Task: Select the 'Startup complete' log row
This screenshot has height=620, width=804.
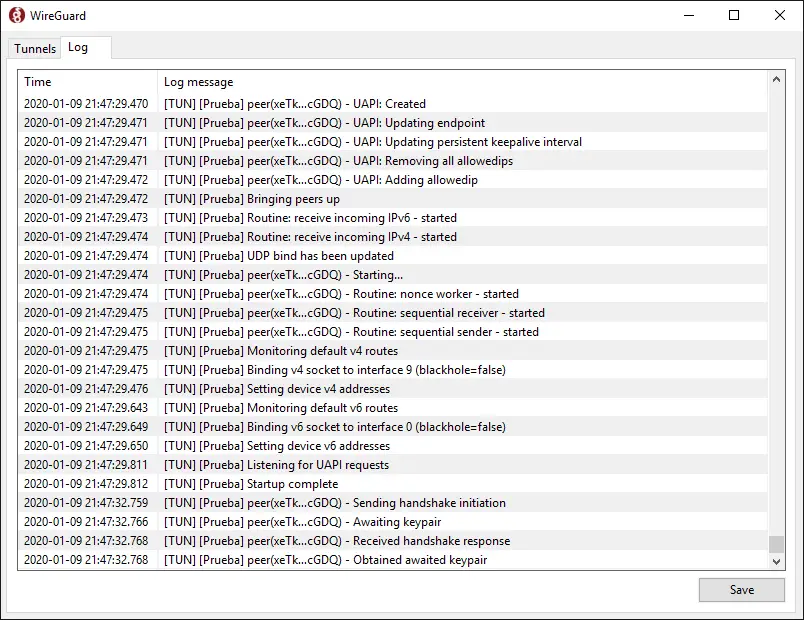Action: coord(393,483)
